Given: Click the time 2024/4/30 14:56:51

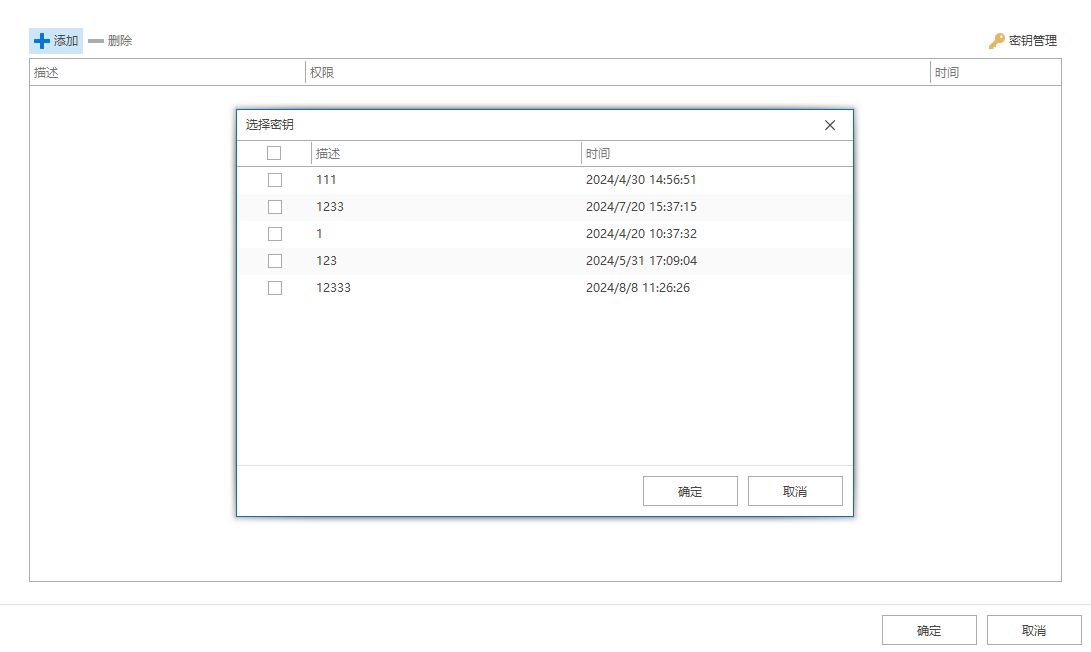Looking at the screenshot, I should pyautogui.click(x=641, y=180).
